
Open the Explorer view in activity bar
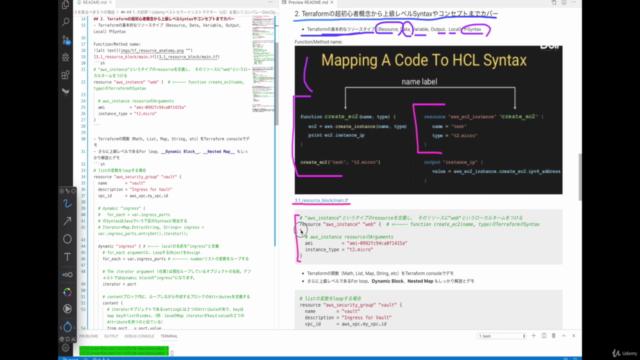click(x=65, y=5)
